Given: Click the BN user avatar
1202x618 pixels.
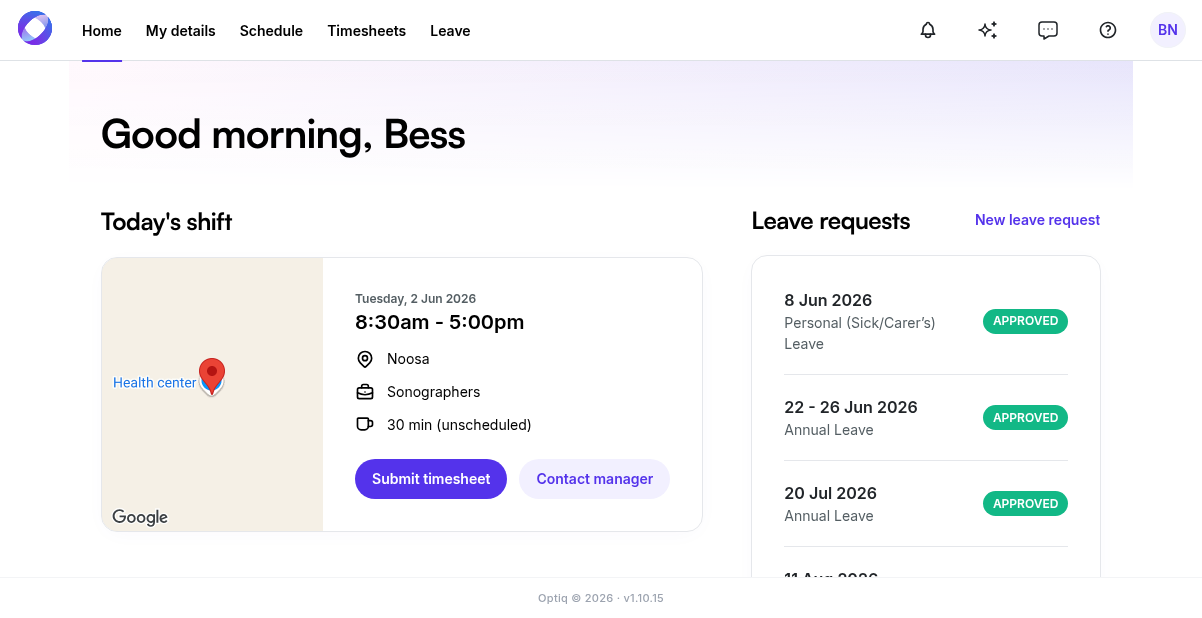Looking at the screenshot, I should pyautogui.click(x=1168, y=30).
